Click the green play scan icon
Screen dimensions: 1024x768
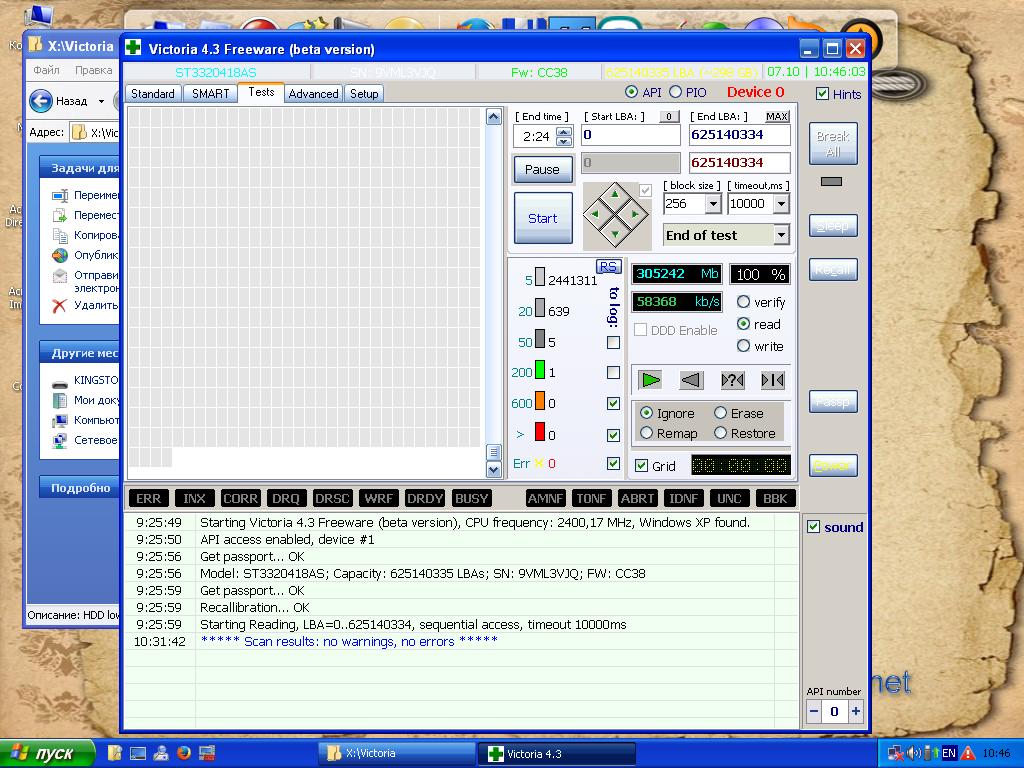pyautogui.click(x=650, y=379)
